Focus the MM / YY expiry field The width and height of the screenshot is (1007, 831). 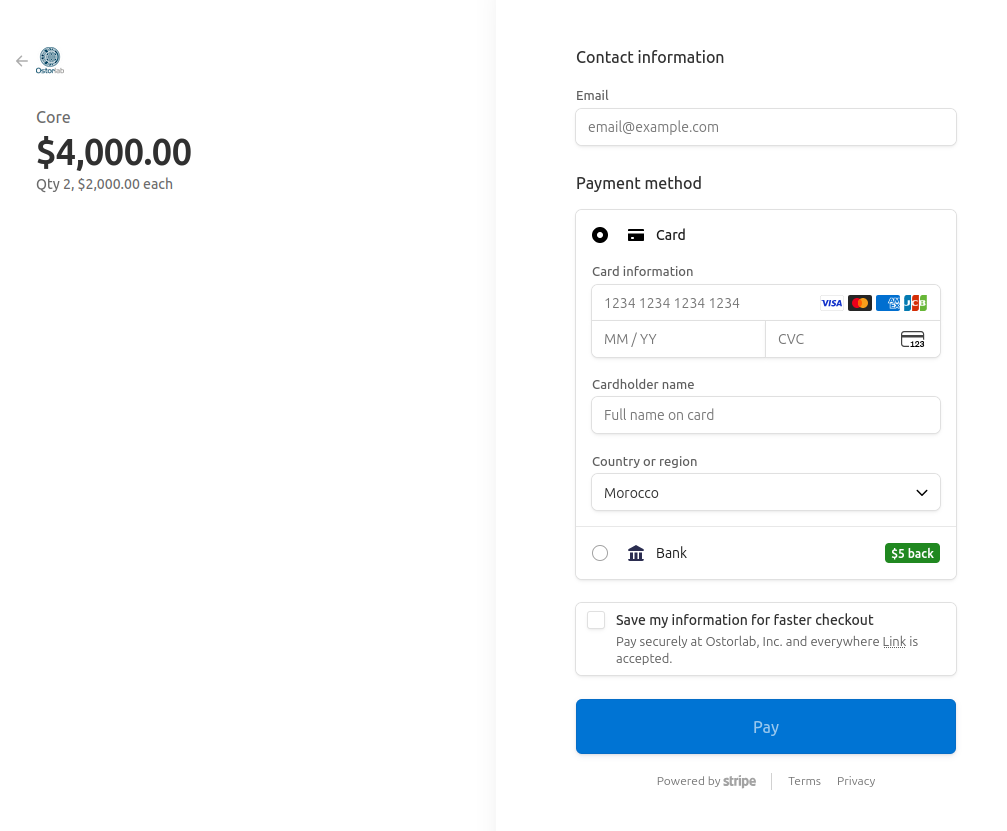click(678, 339)
